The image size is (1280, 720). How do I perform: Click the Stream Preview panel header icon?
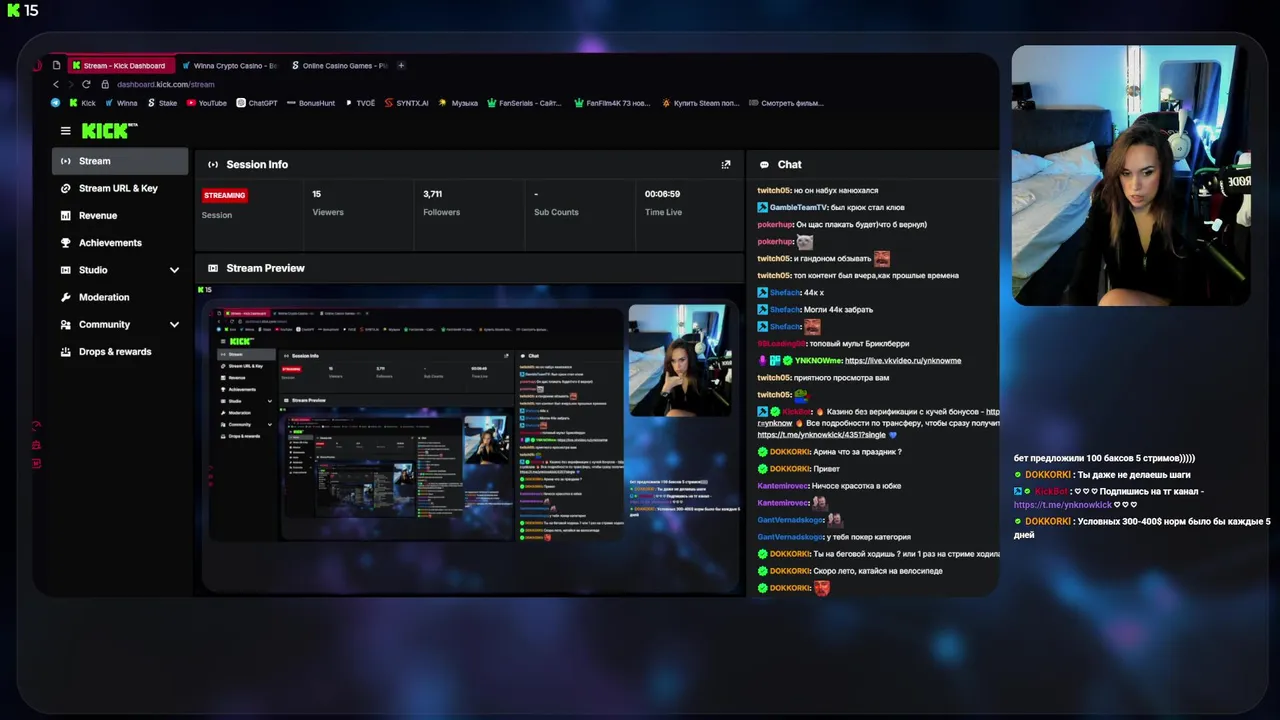coord(213,268)
